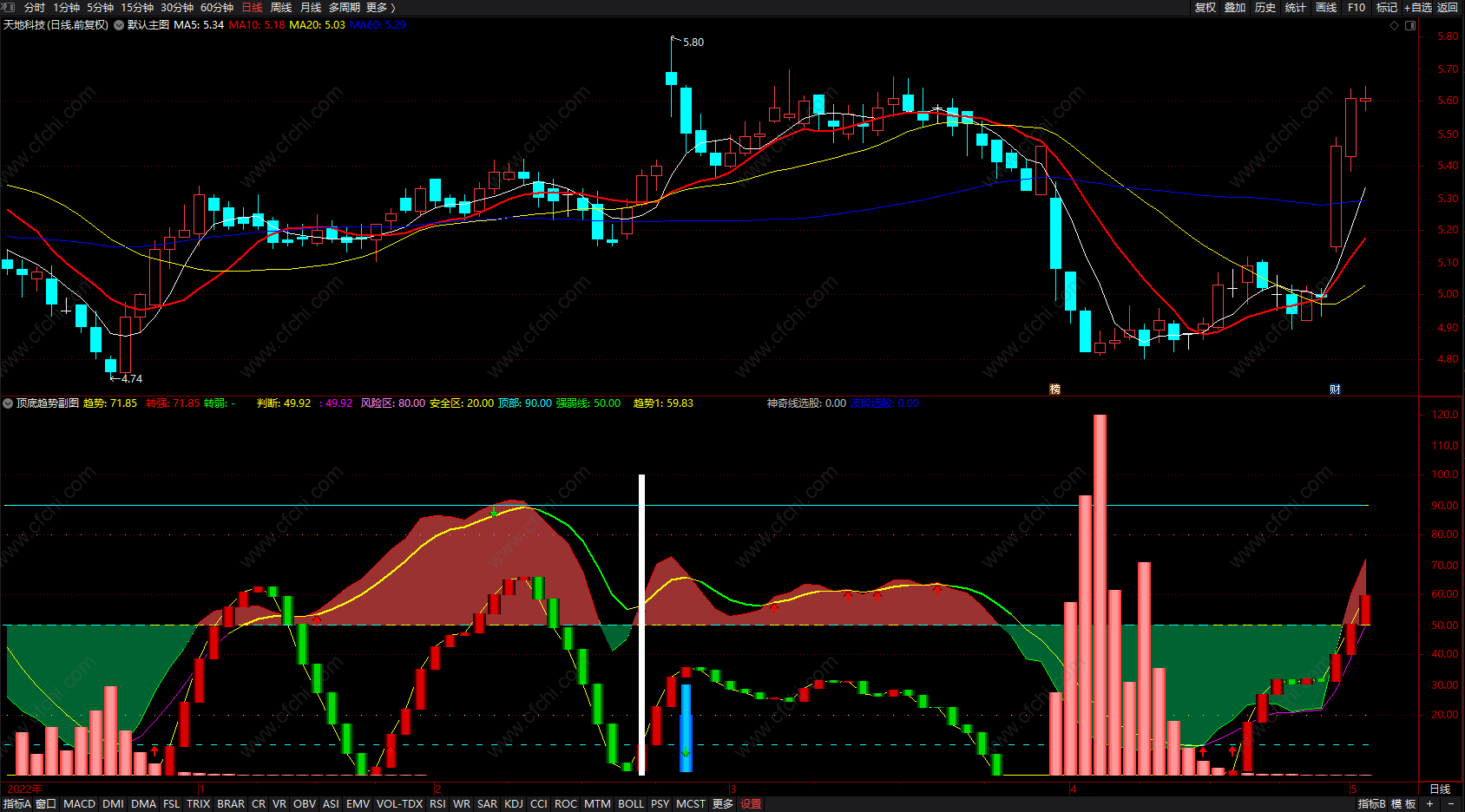This screenshot has height=812, width=1465.
Task: Select the TRIX indicator
Action: 199,804
